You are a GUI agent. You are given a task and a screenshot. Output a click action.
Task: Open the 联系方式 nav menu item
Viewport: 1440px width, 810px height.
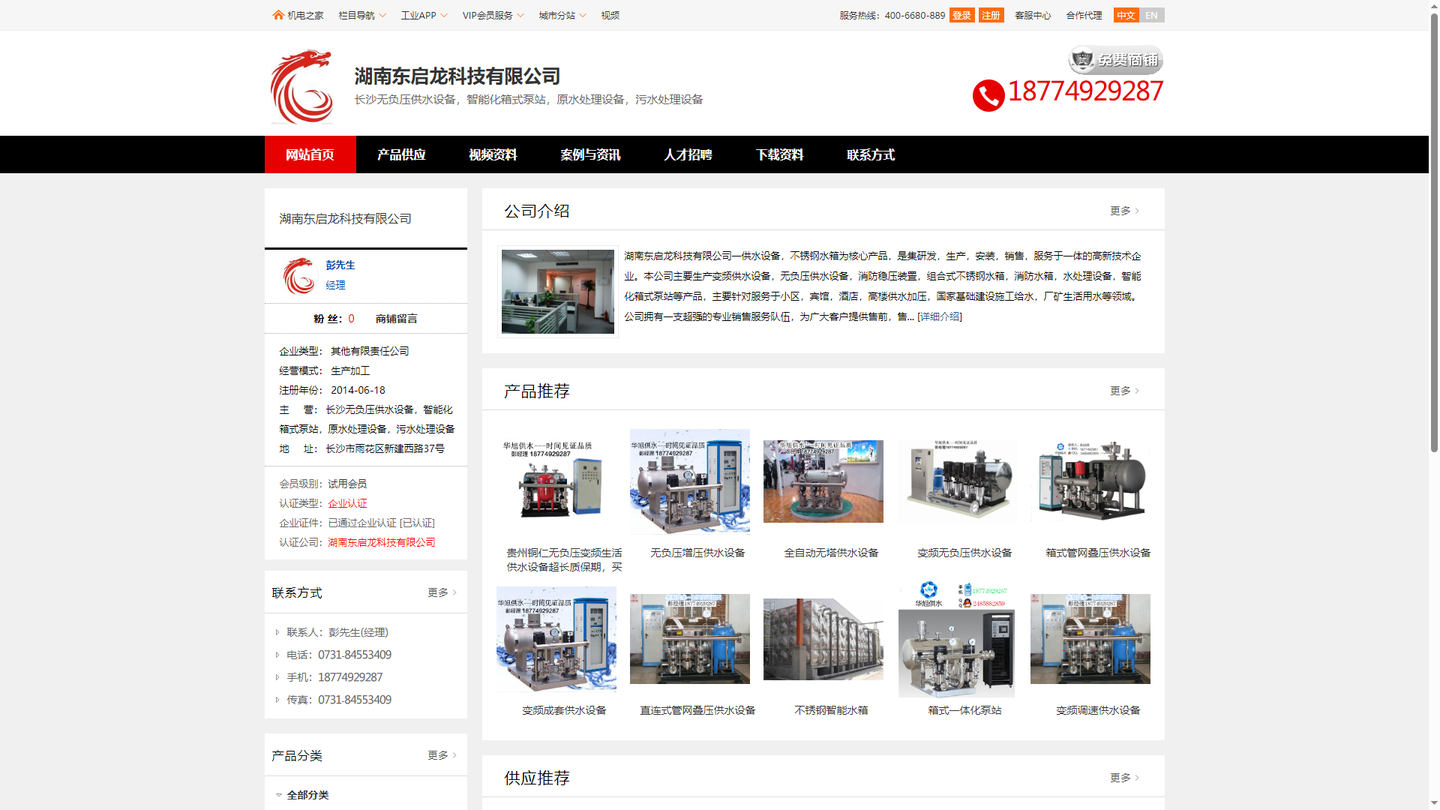click(871, 154)
